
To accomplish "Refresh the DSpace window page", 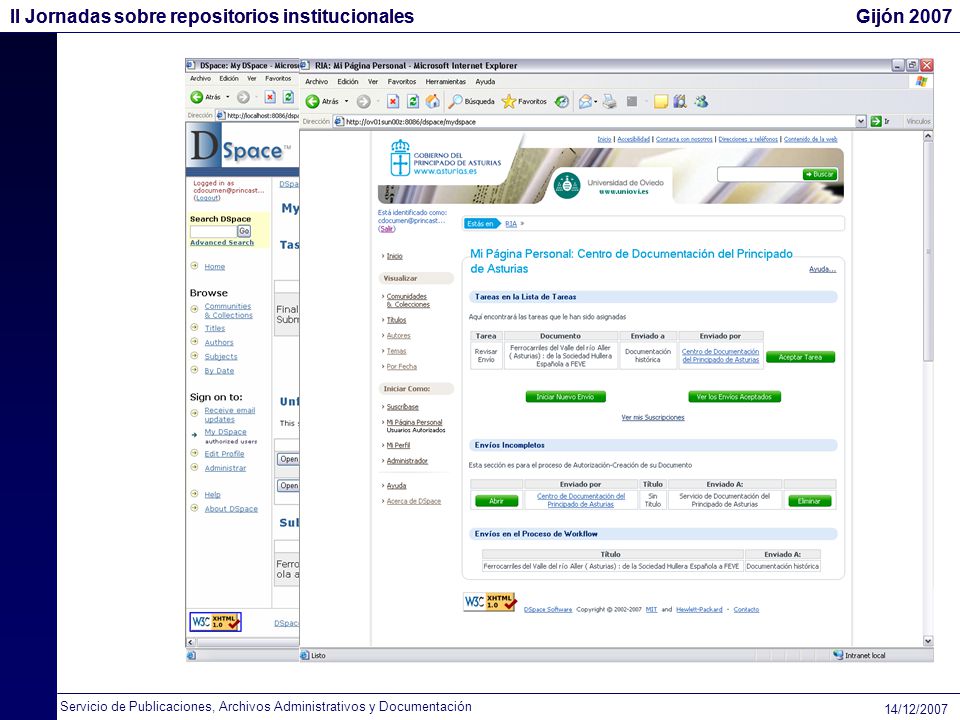I will coord(288,97).
